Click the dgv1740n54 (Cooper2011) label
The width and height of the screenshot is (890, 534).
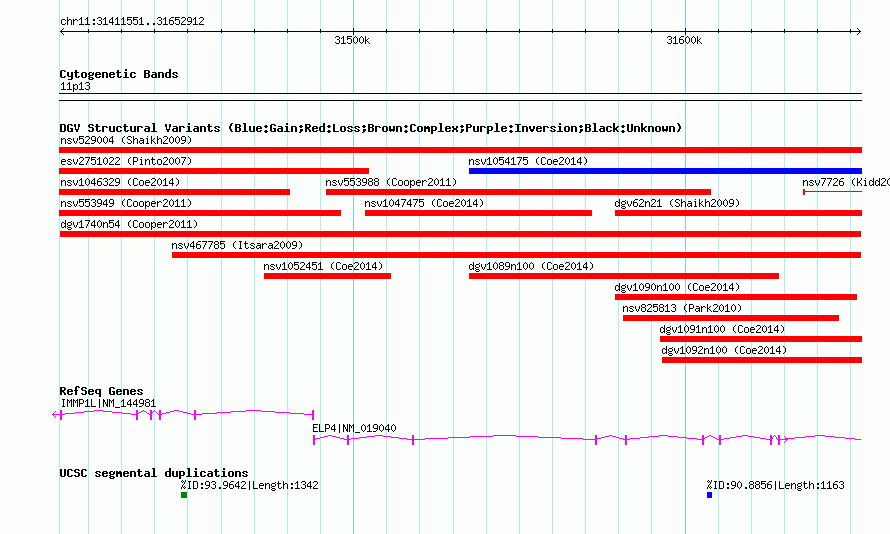129,224
